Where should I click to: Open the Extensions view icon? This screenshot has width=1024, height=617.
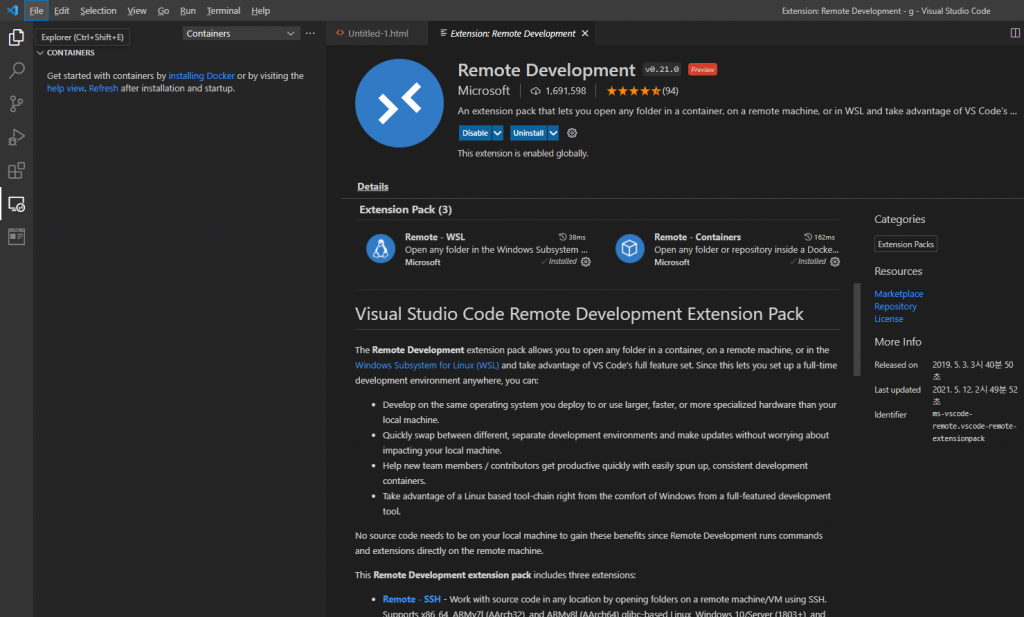point(16,170)
